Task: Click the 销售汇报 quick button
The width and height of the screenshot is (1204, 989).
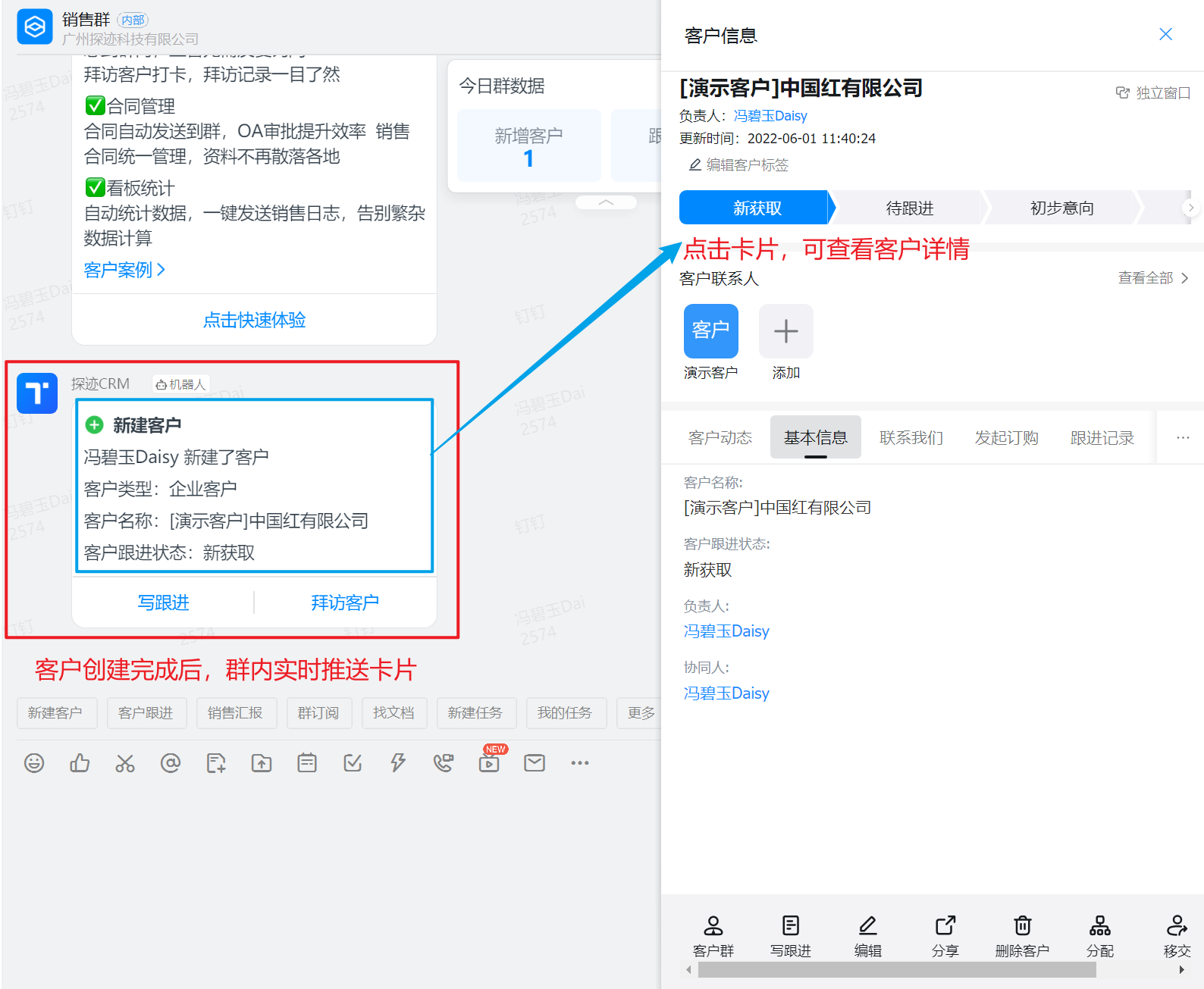Action: click(x=236, y=713)
